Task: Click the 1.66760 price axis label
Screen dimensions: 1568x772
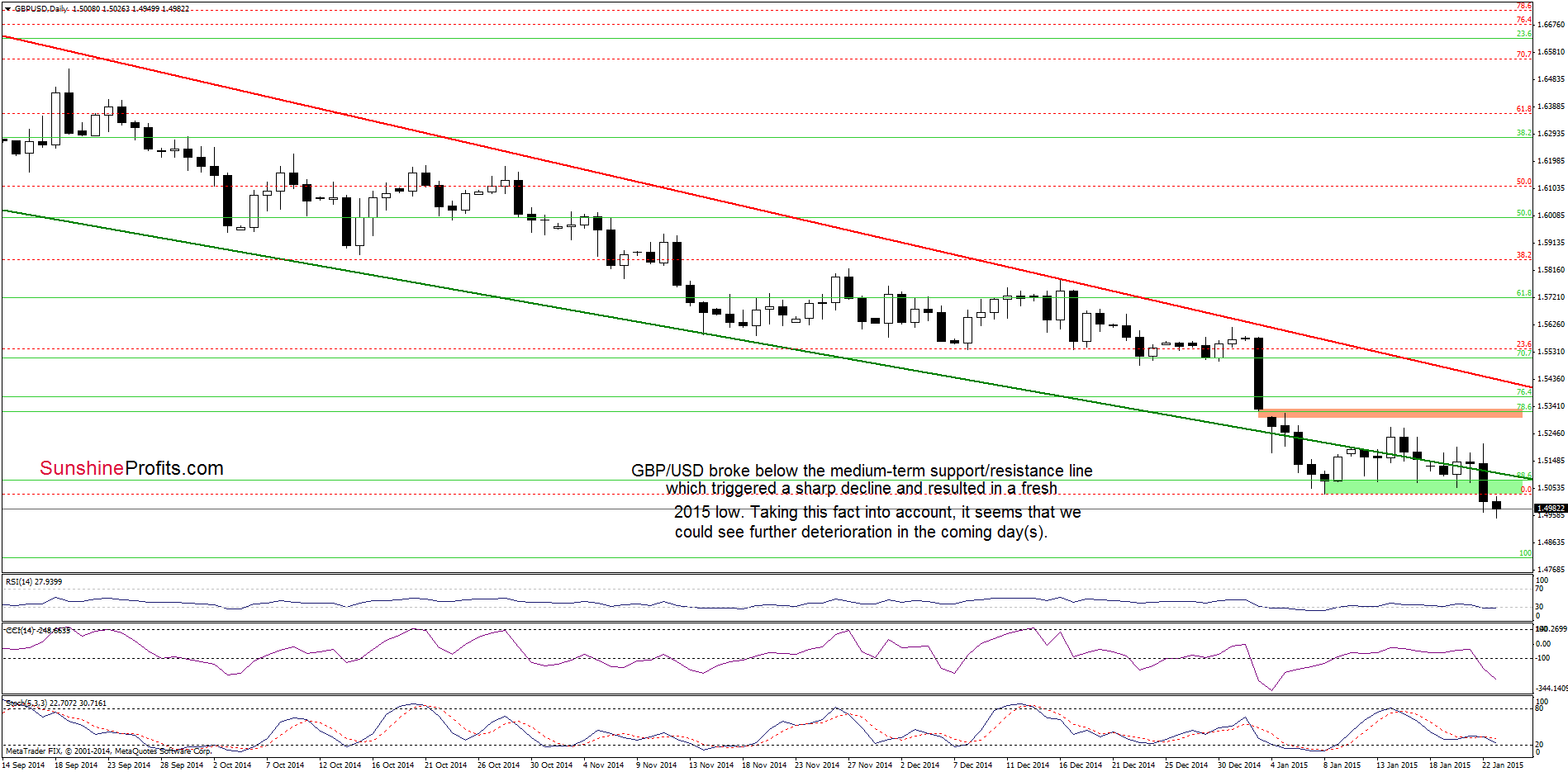Action: click(x=1551, y=25)
